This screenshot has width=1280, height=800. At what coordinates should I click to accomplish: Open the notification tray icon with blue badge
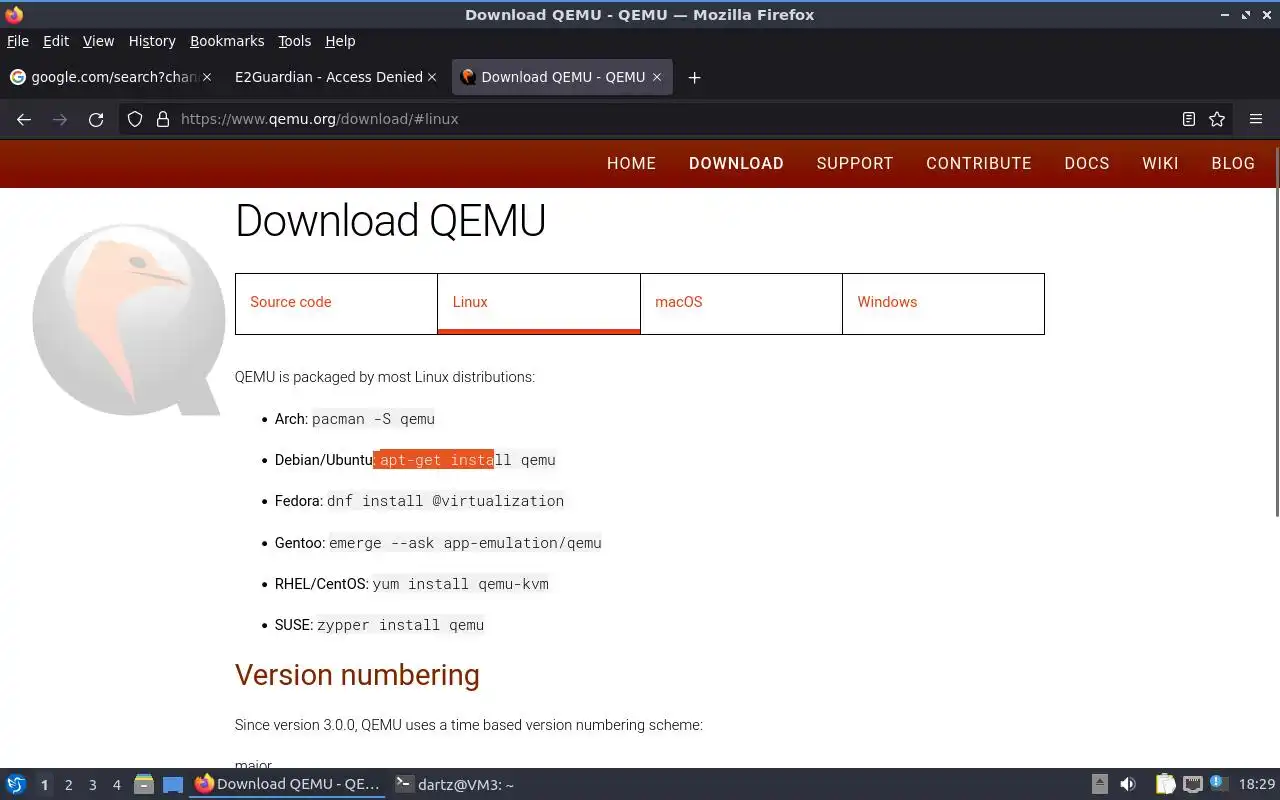(x=1217, y=784)
